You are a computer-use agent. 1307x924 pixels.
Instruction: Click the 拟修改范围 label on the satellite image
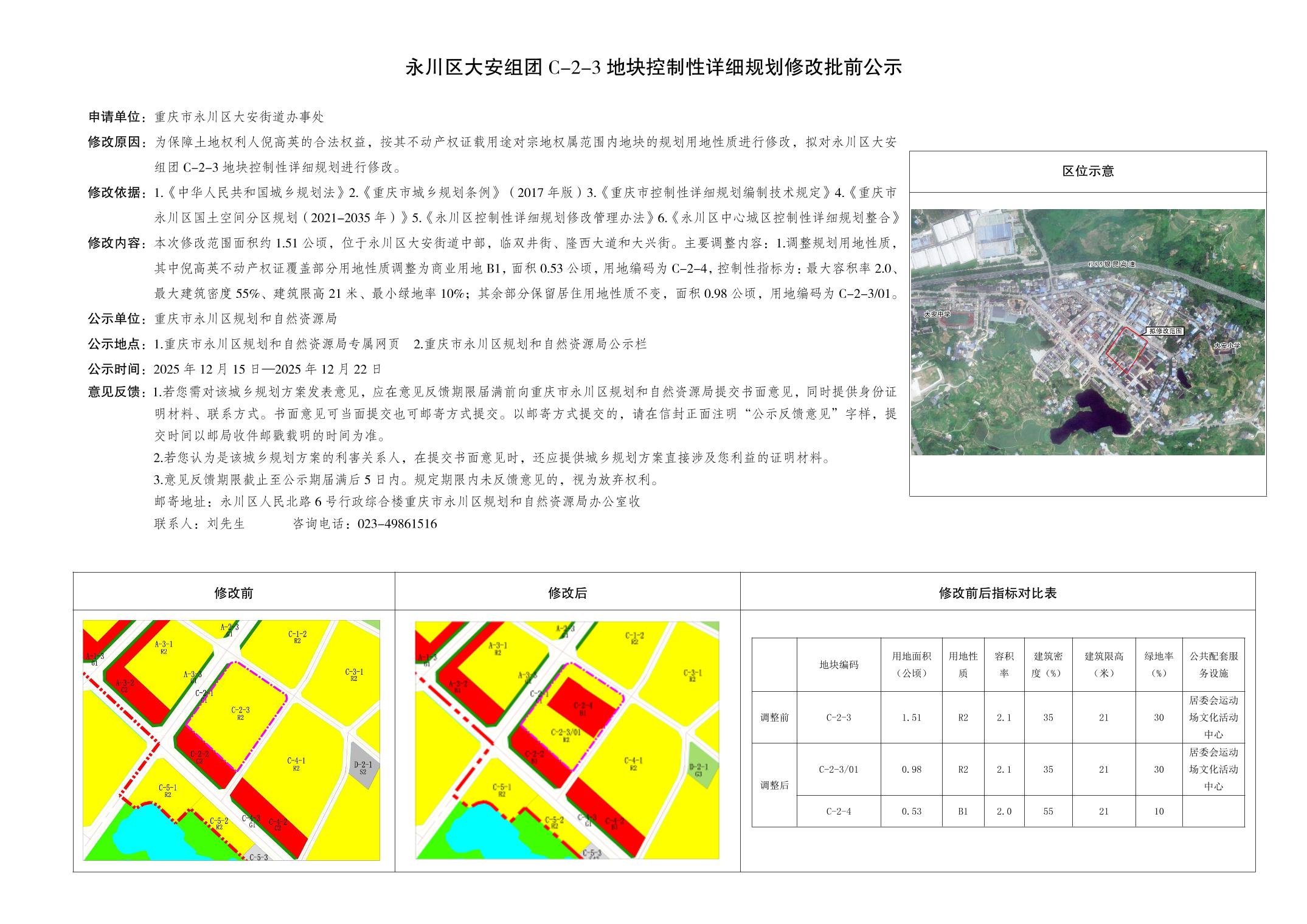pyautogui.click(x=1166, y=331)
